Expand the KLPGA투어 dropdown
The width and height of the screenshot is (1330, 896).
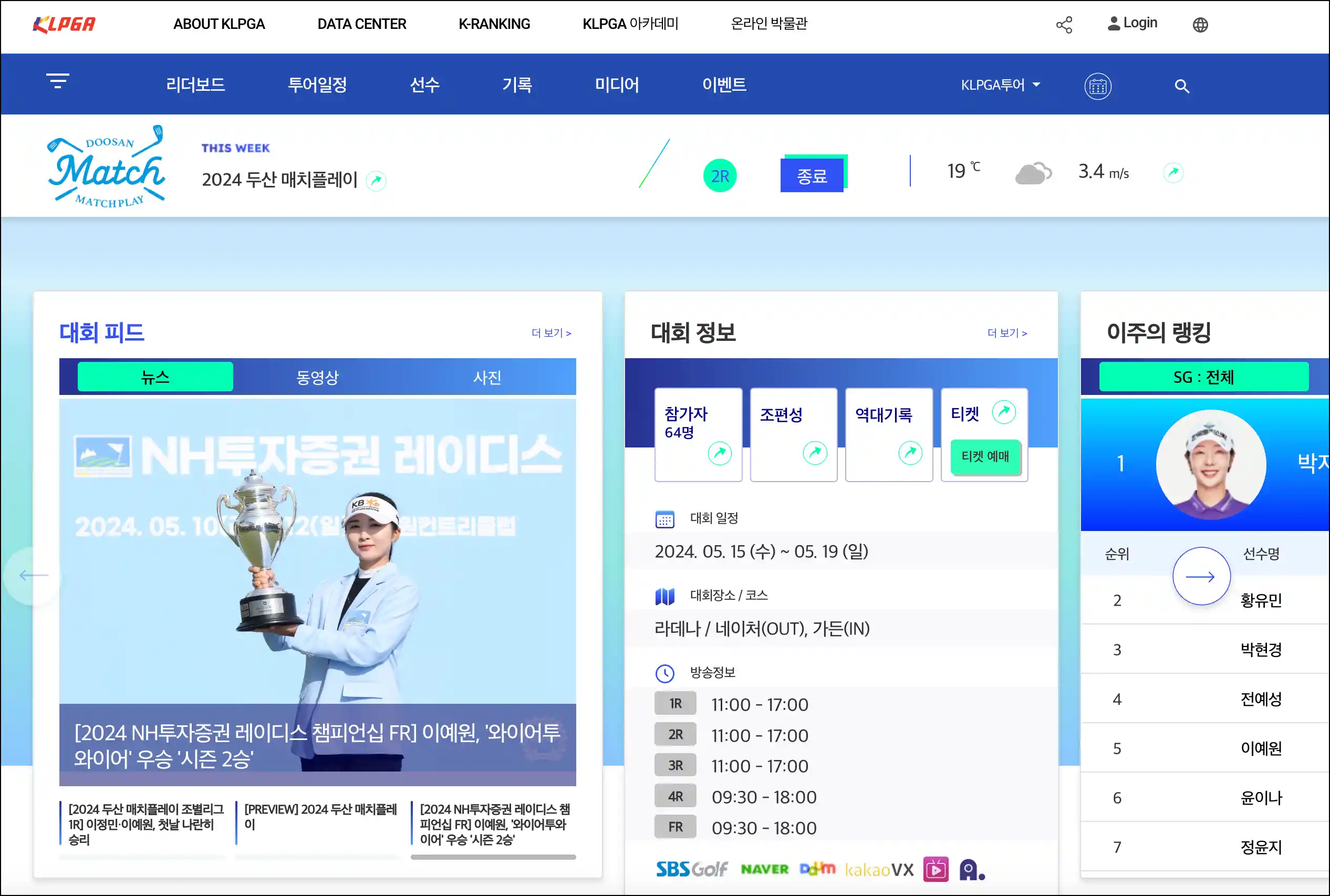(1000, 85)
